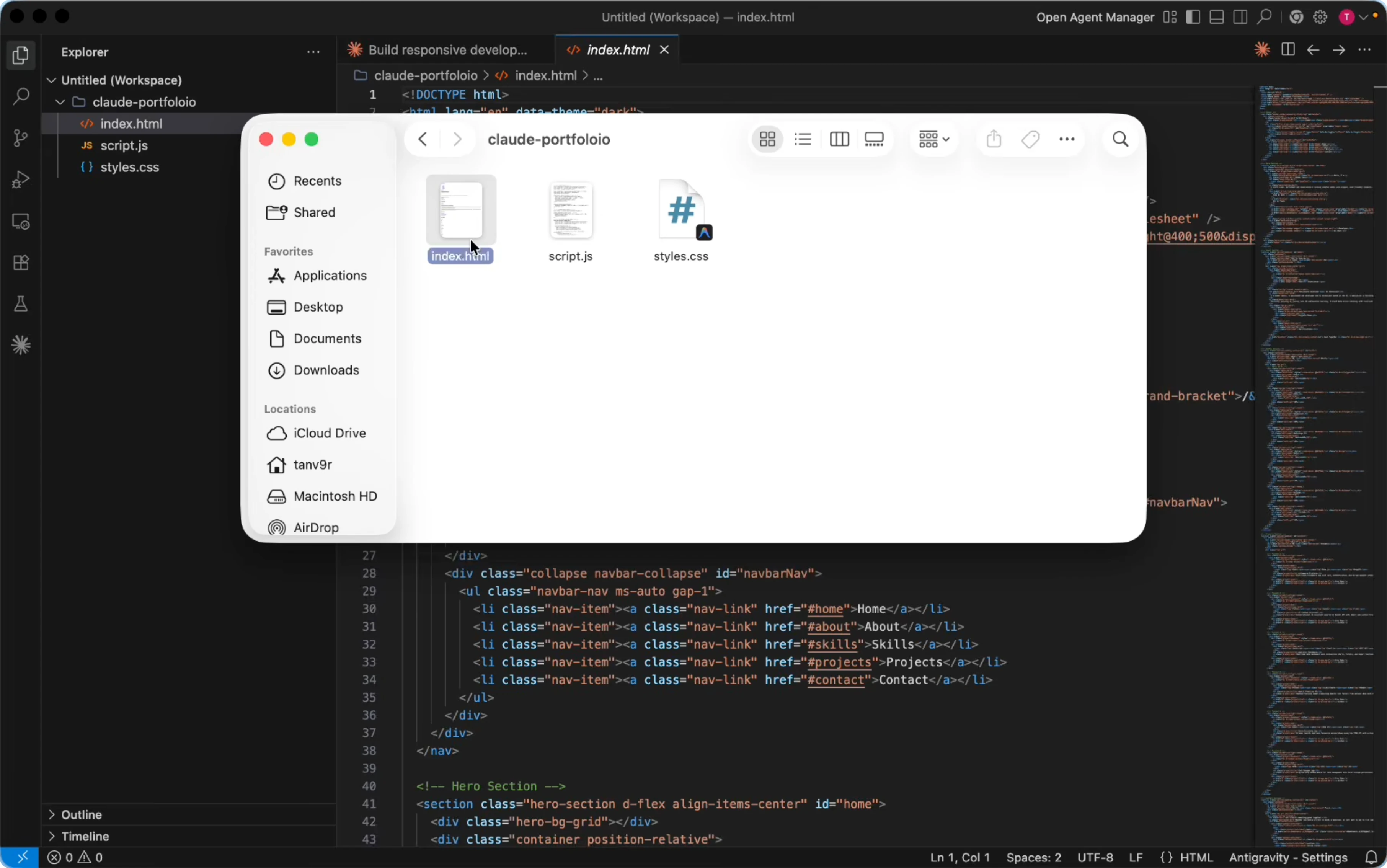Image resolution: width=1387 pixels, height=868 pixels.
Task: Toggle the secondary side bar
Action: [x=1240, y=17]
